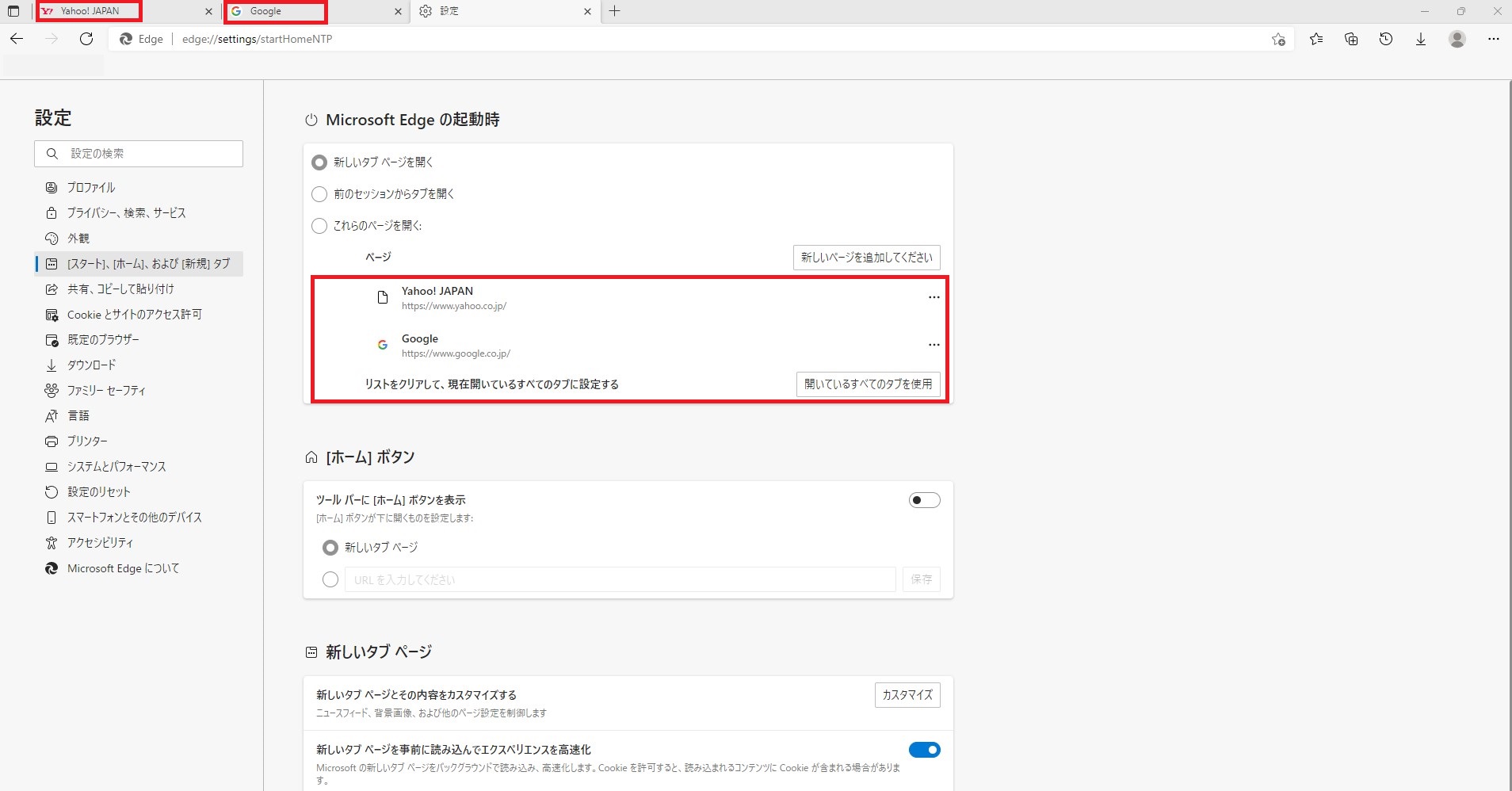This screenshot has height=791, width=1512.
Task: Click the browser Back arrow
Action: [17, 39]
